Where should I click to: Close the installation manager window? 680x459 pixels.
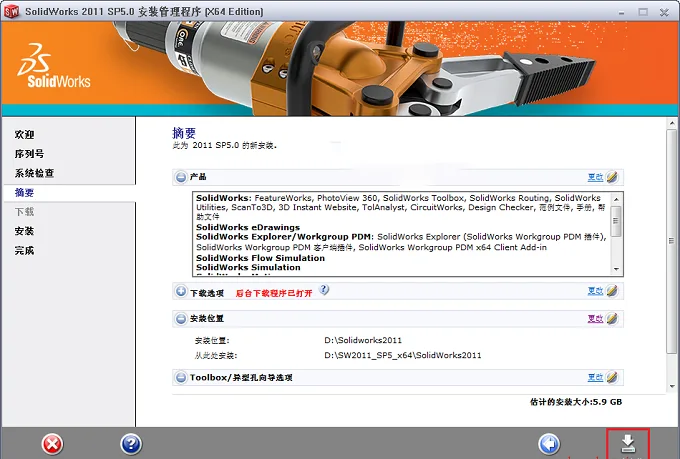(664, 12)
